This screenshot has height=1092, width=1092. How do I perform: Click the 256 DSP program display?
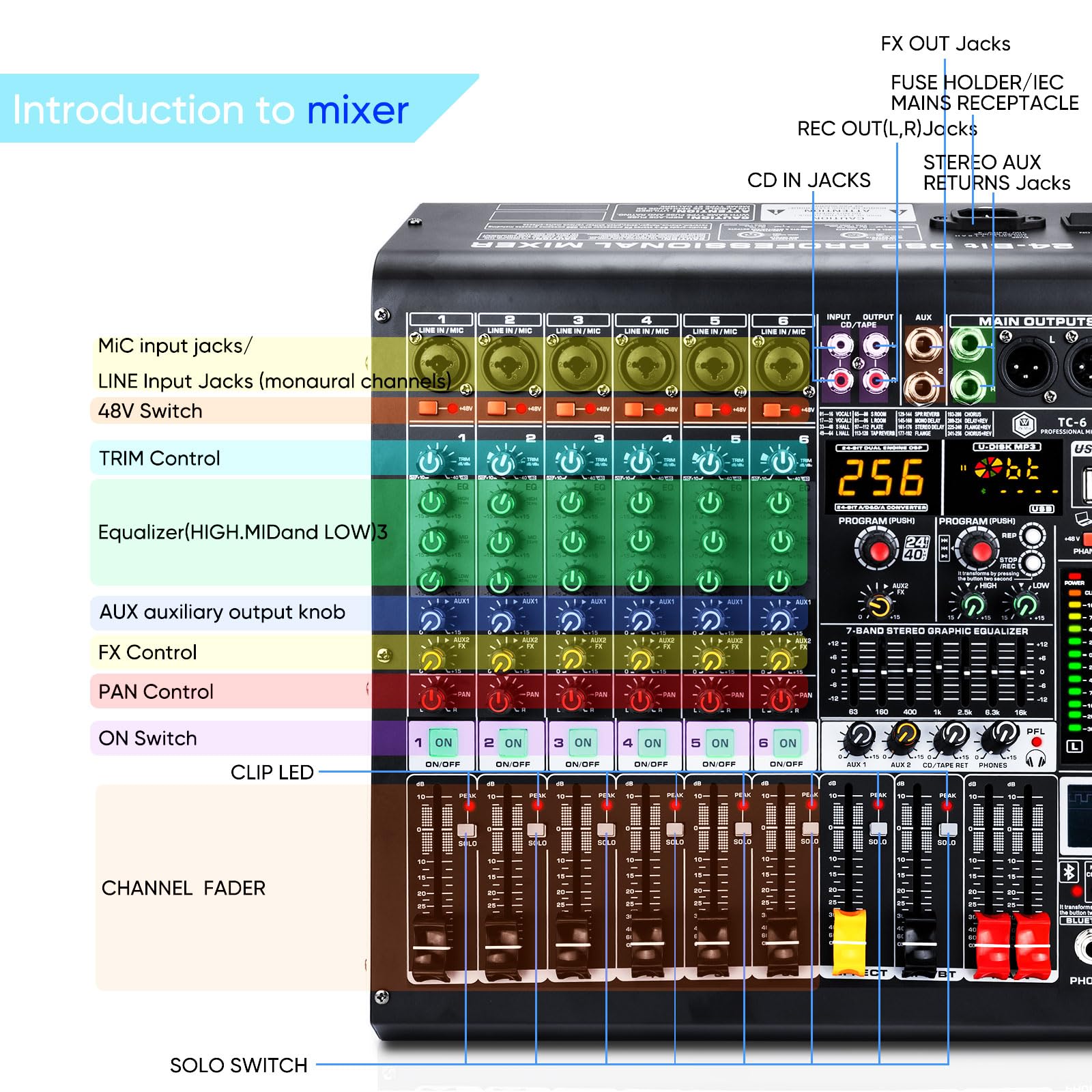pyautogui.click(x=881, y=477)
